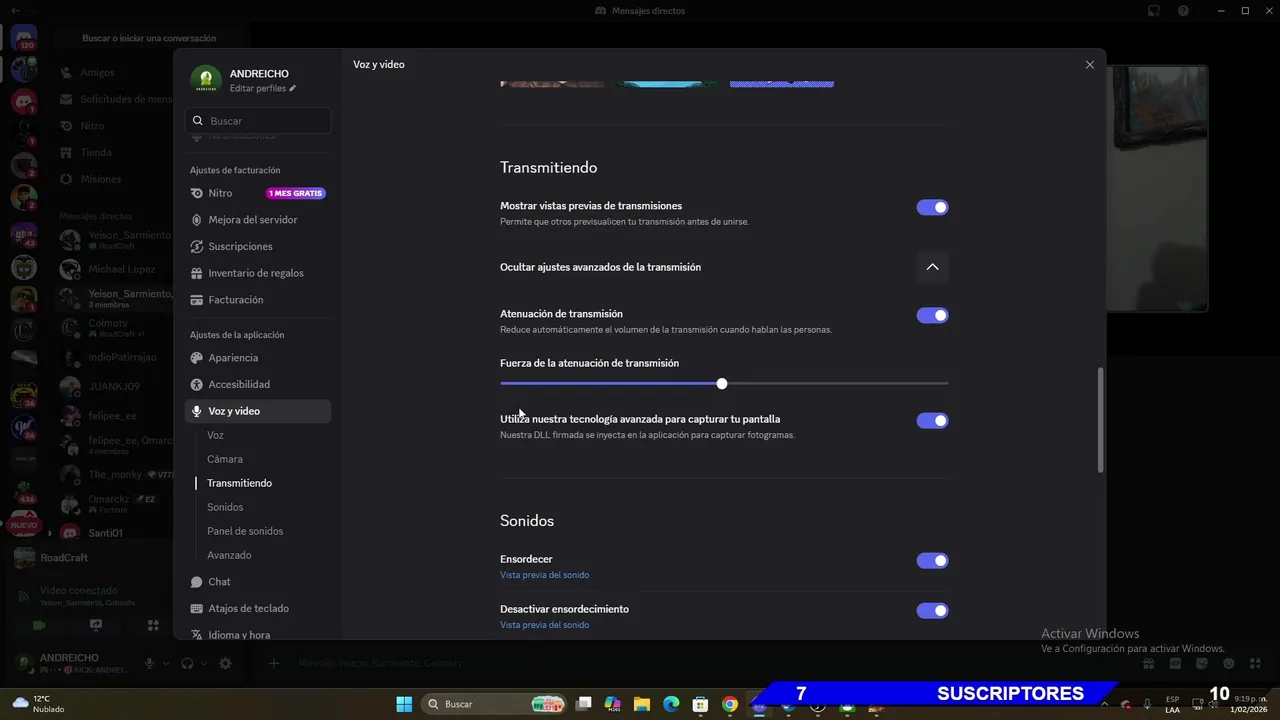Open Microsoft Store from taskbar
Screen dimensions: 1280x720
pos(701,704)
